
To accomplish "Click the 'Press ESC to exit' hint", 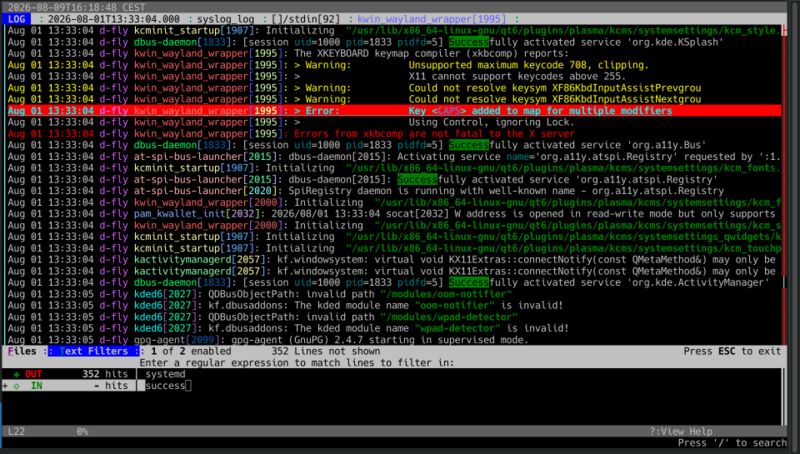I will tap(732, 351).
